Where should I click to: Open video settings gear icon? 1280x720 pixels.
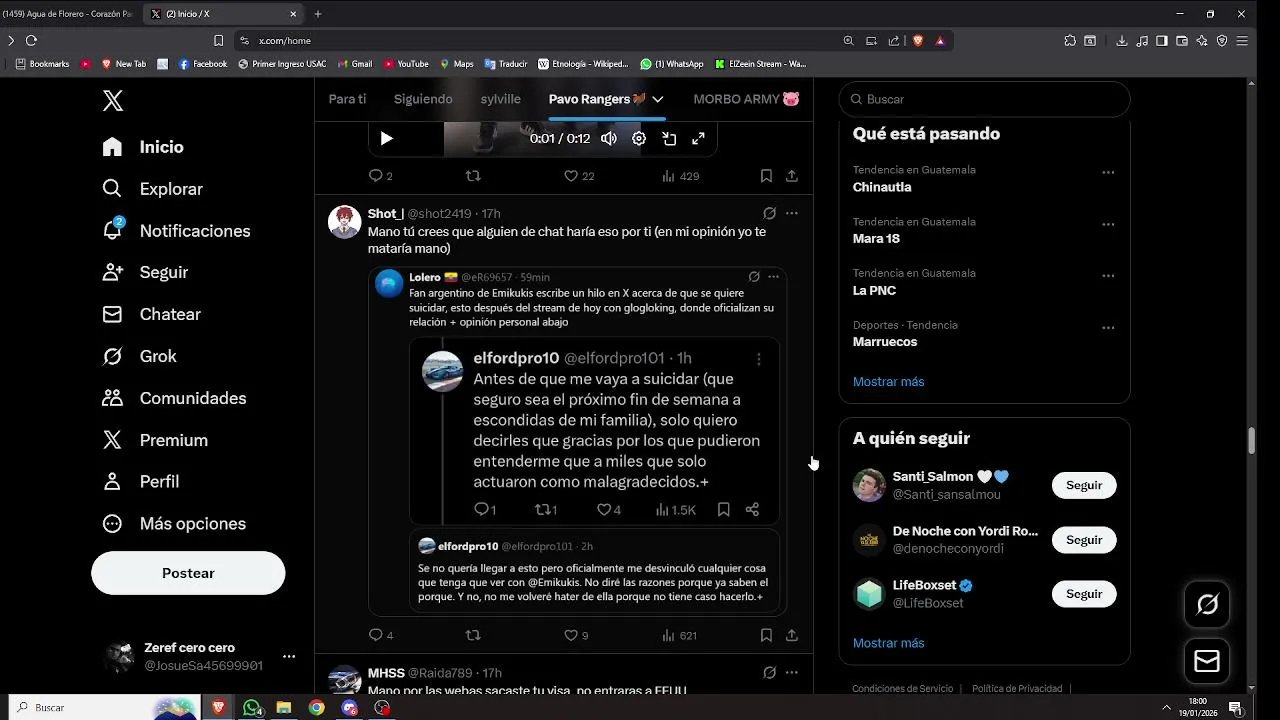[x=639, y=139]
